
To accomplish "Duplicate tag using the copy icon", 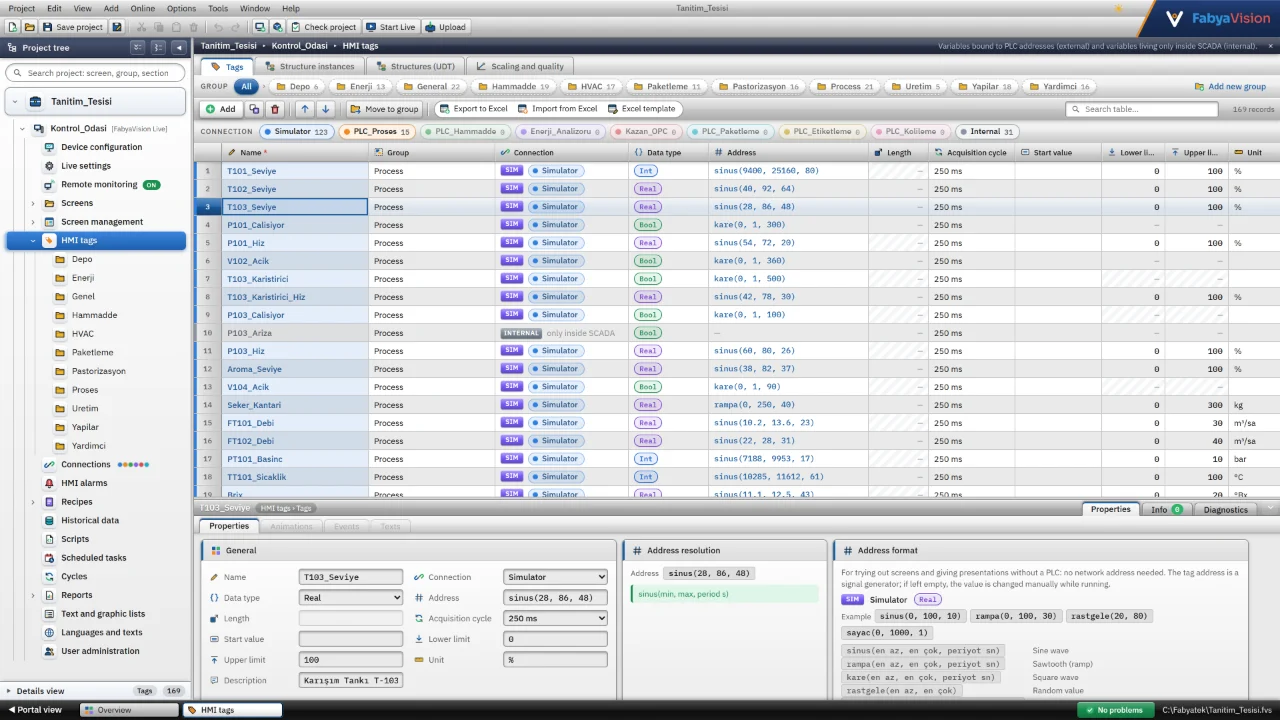I will (x=254, y=109).
